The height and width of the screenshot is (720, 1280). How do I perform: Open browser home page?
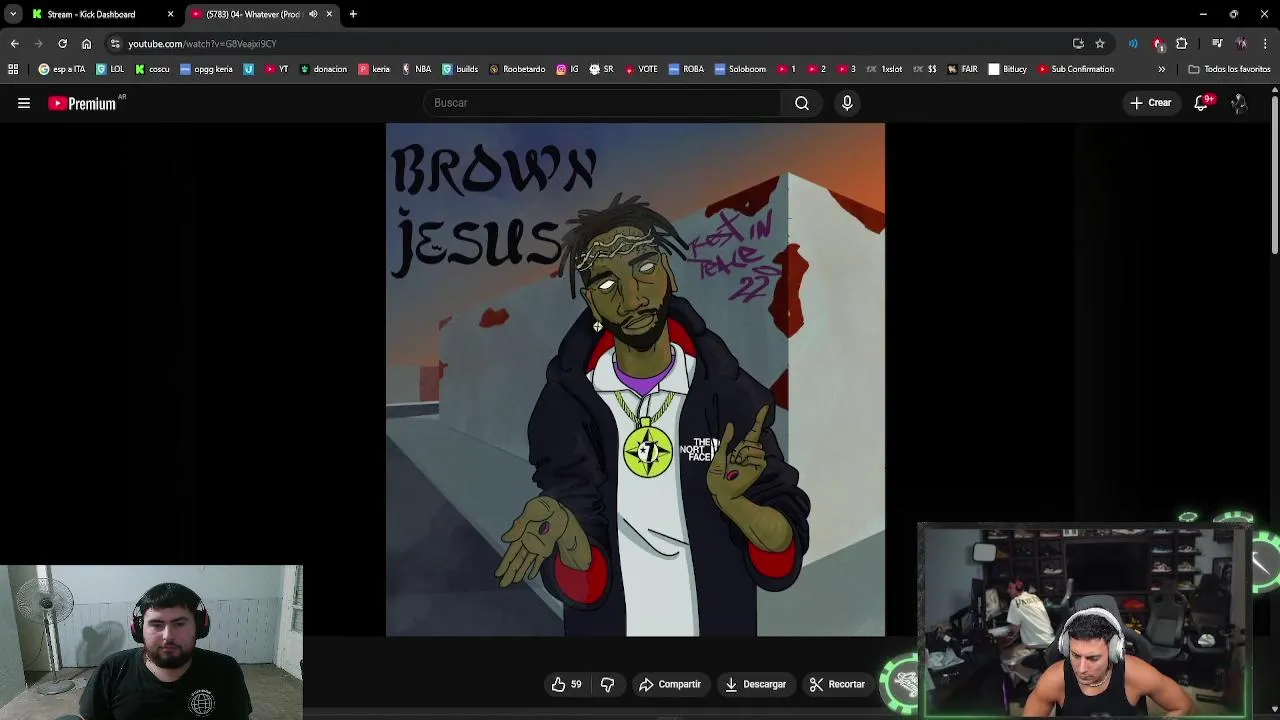tap(86, 44)
